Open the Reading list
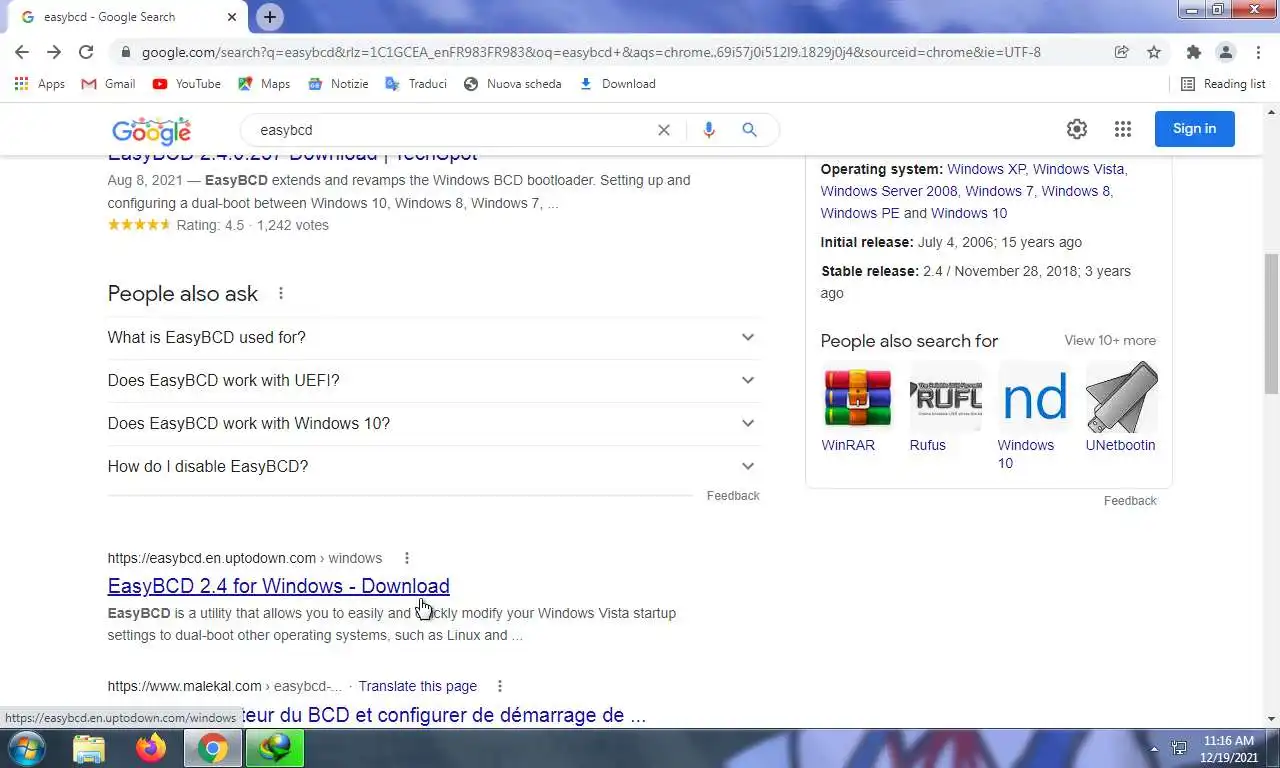This screenshot has width=1280, height=768. tap(1223, 84)
